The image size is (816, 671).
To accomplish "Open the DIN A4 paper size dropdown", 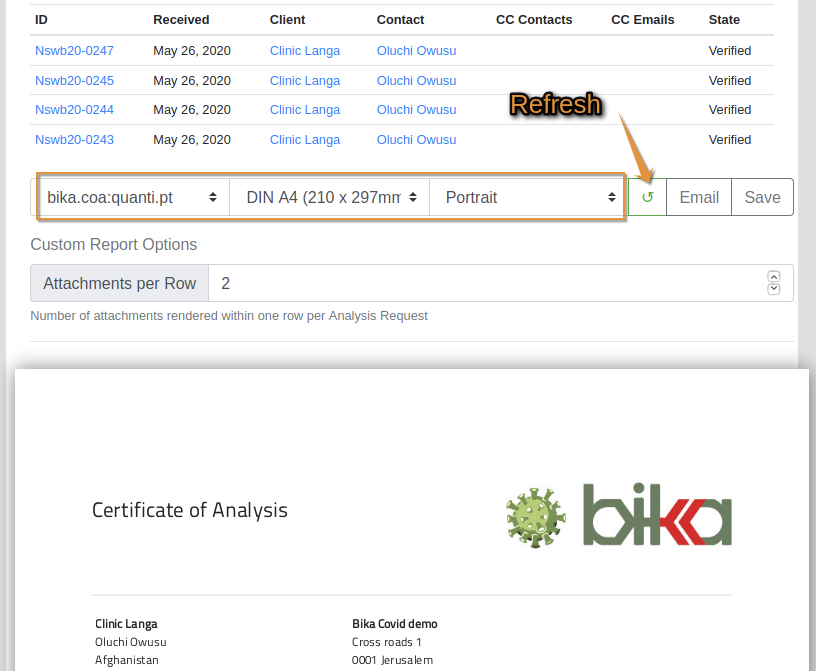I will tap(329, 197).
